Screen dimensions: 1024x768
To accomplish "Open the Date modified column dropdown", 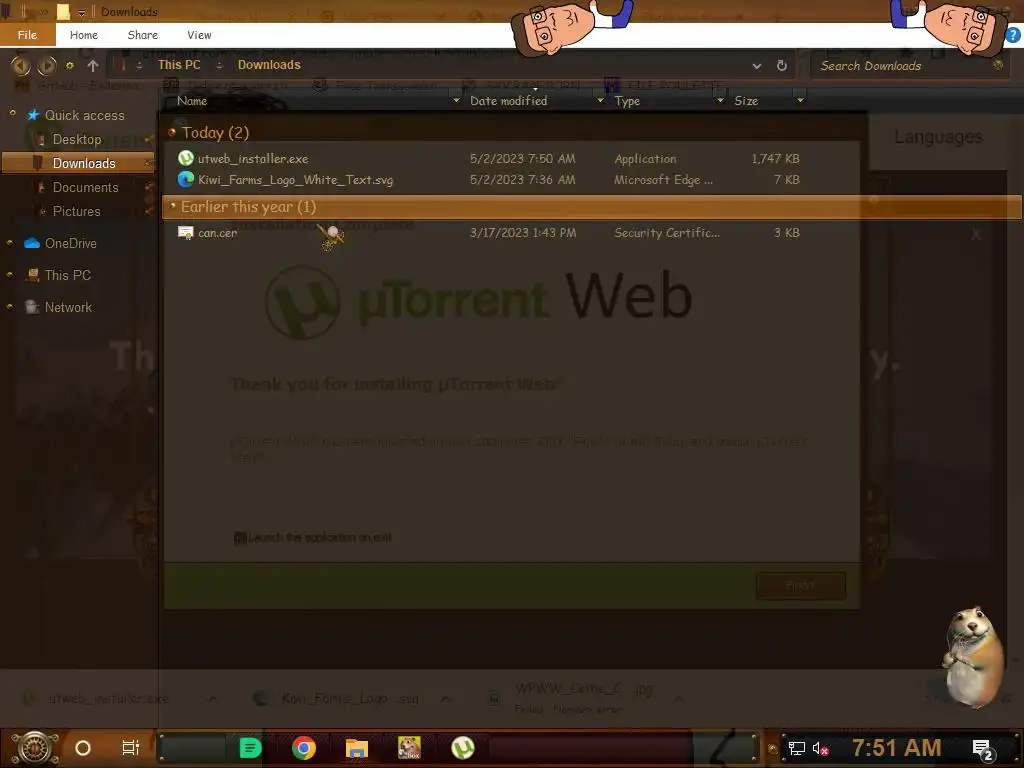I will [600, 101].
